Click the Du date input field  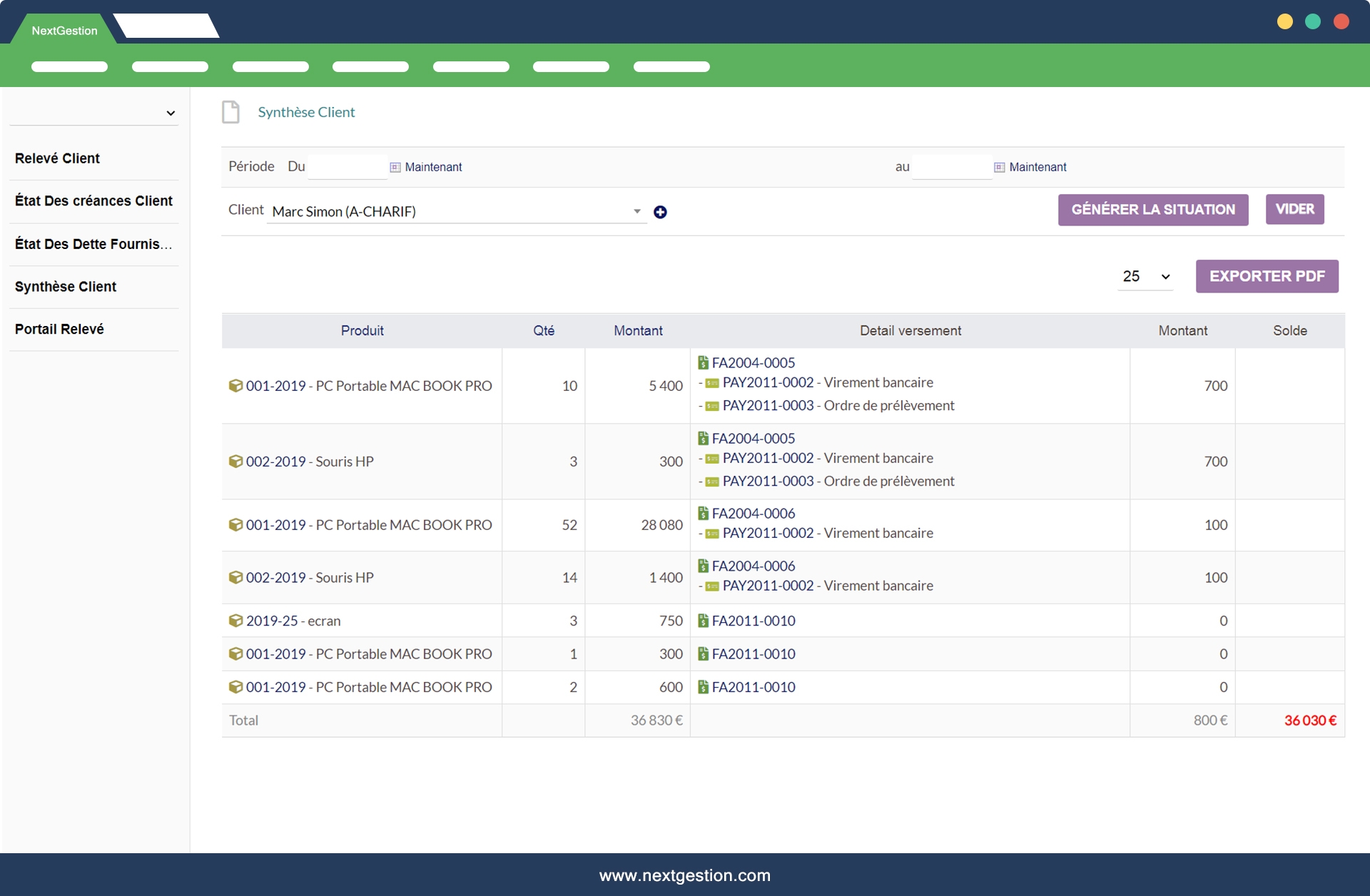[x=347, y=167]
